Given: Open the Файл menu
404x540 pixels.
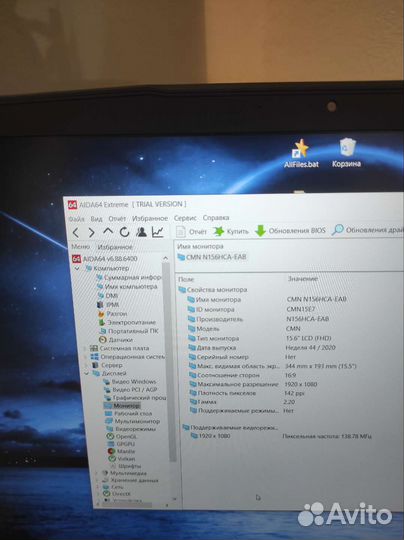Looking at the screenshot, I should click(x=76, y=219).
